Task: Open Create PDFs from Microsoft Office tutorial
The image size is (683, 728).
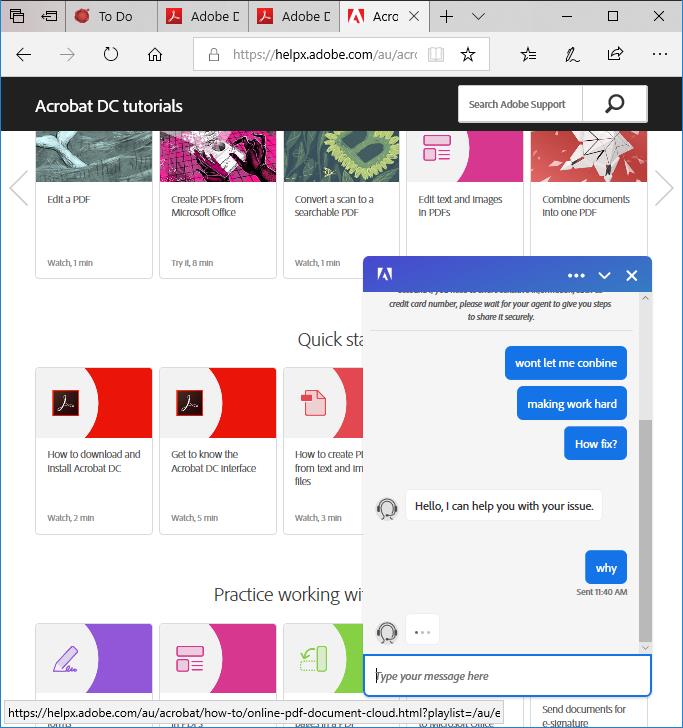Action: click(x=218, y=204)
